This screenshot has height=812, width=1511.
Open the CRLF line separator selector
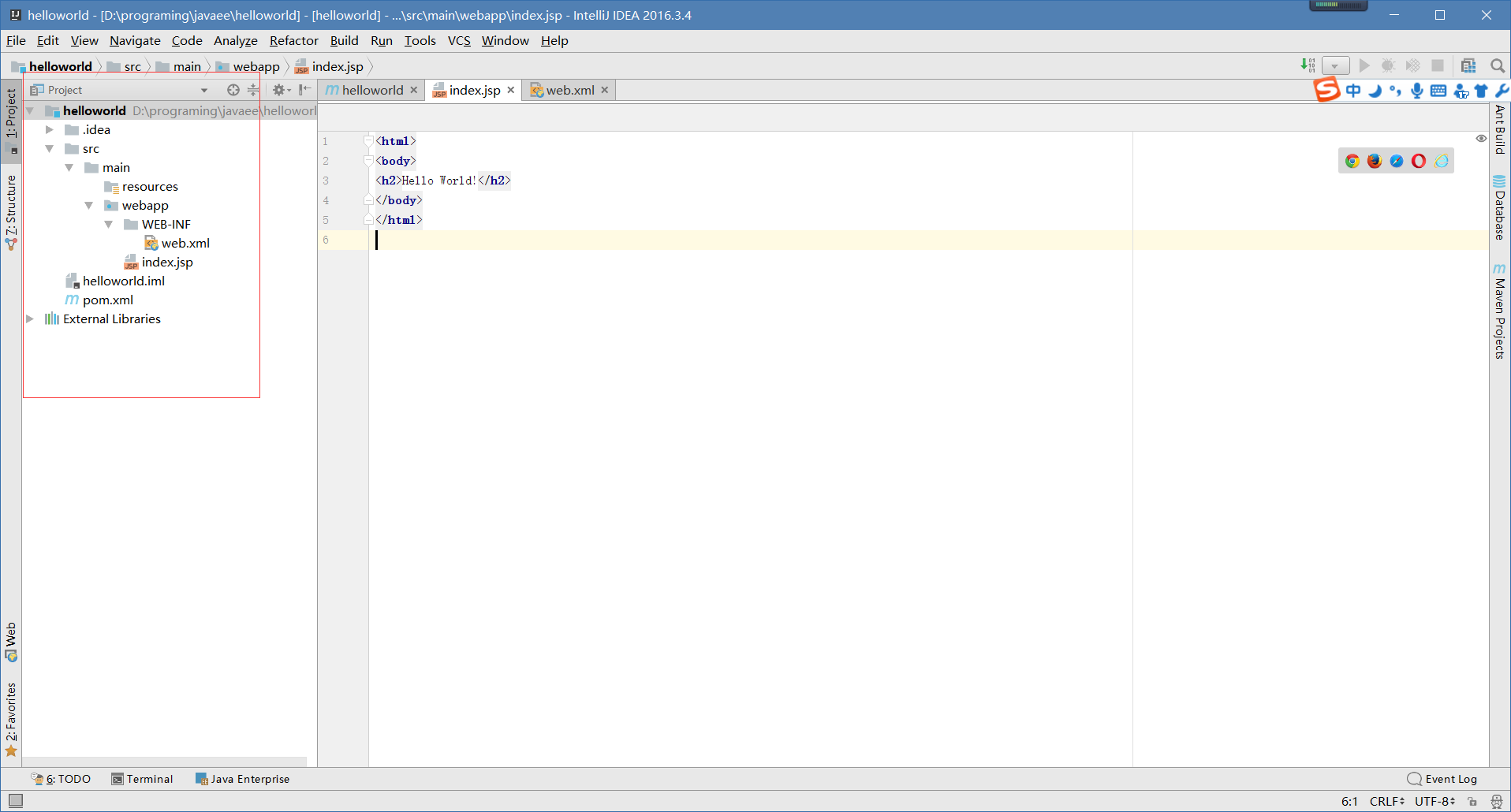tap(1387, 802)
